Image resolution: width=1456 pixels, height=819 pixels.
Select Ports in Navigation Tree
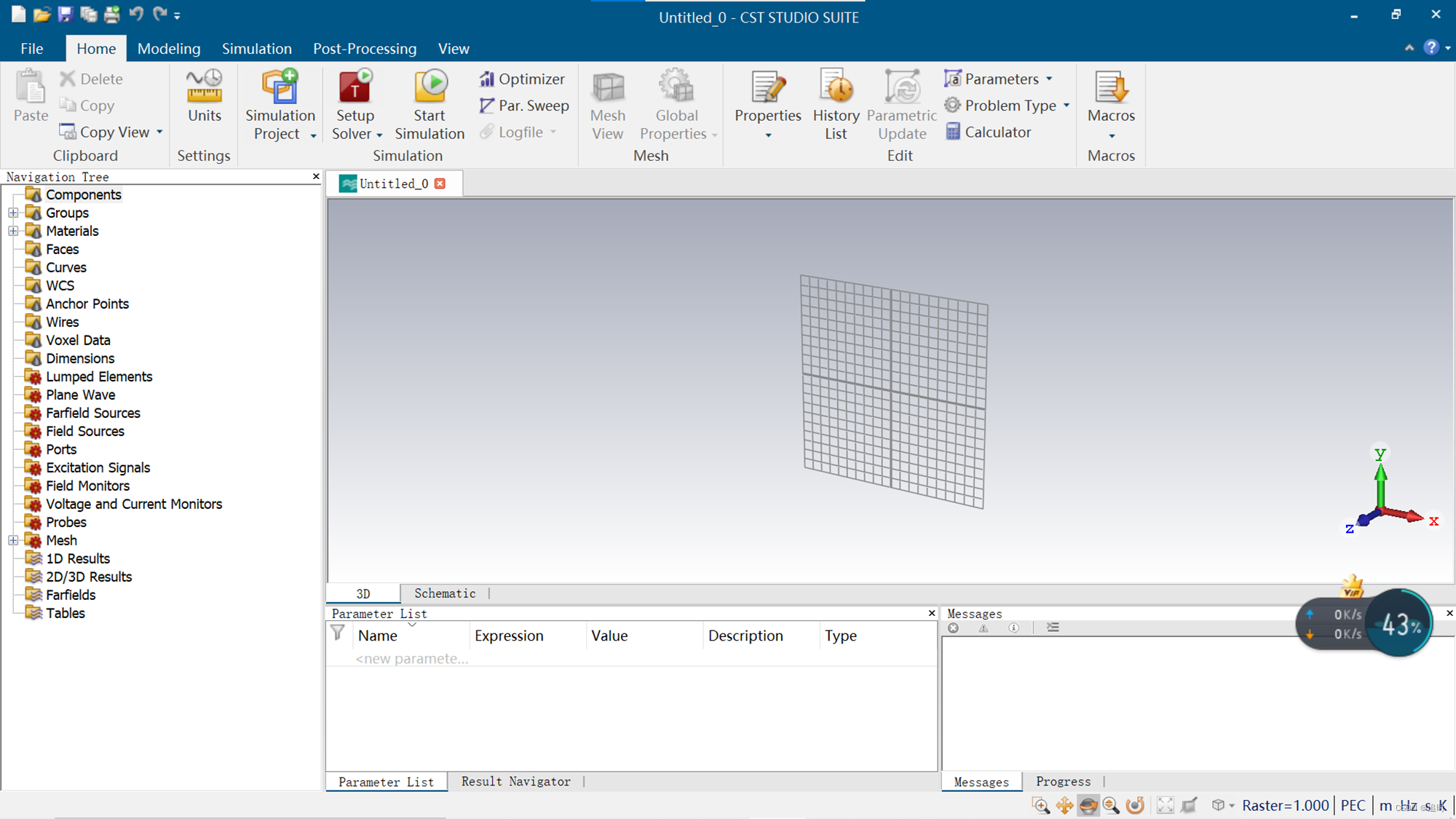[x=61, y=449]
